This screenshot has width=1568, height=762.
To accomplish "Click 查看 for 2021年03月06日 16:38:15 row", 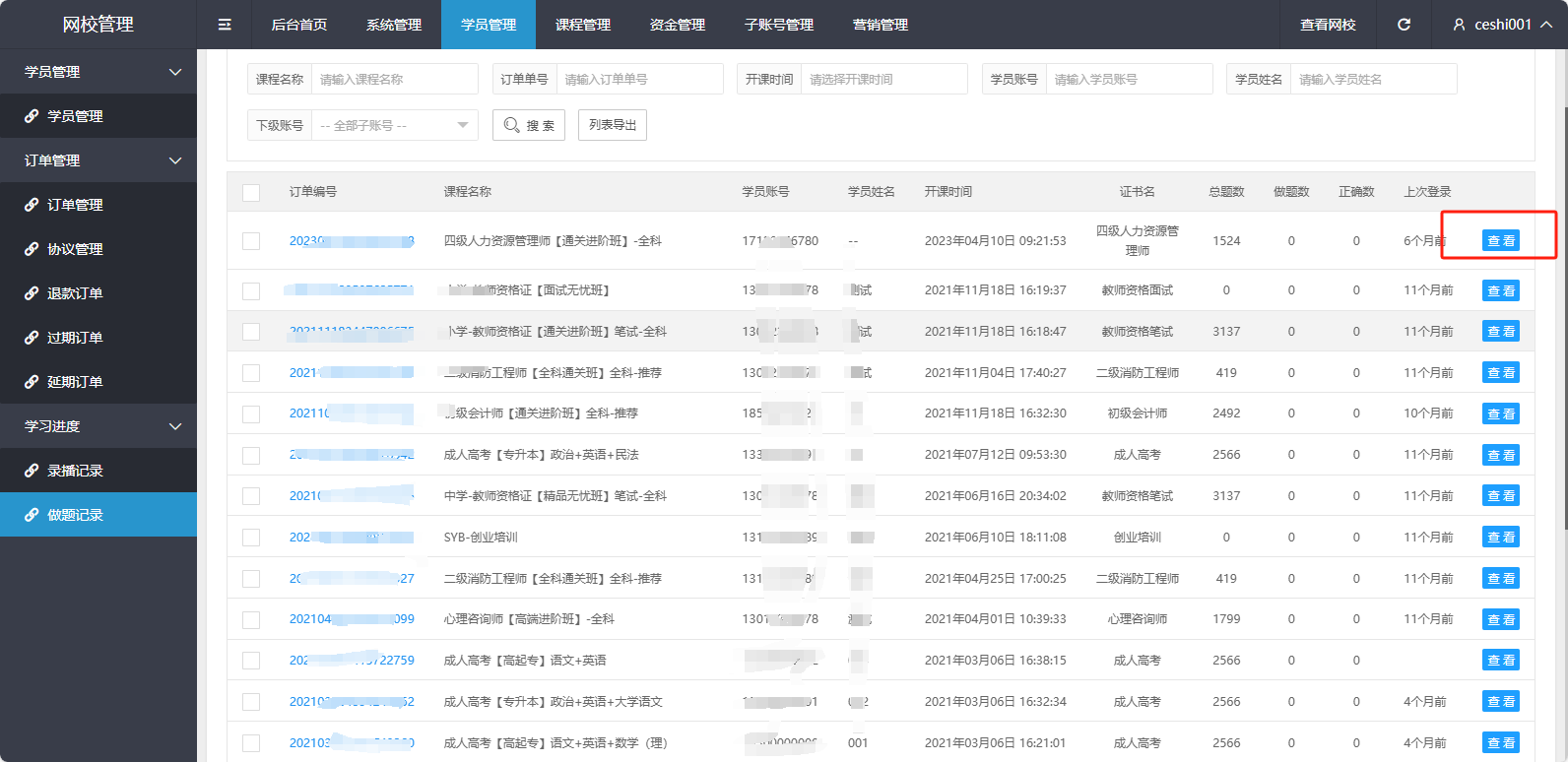I will 1501,661.
